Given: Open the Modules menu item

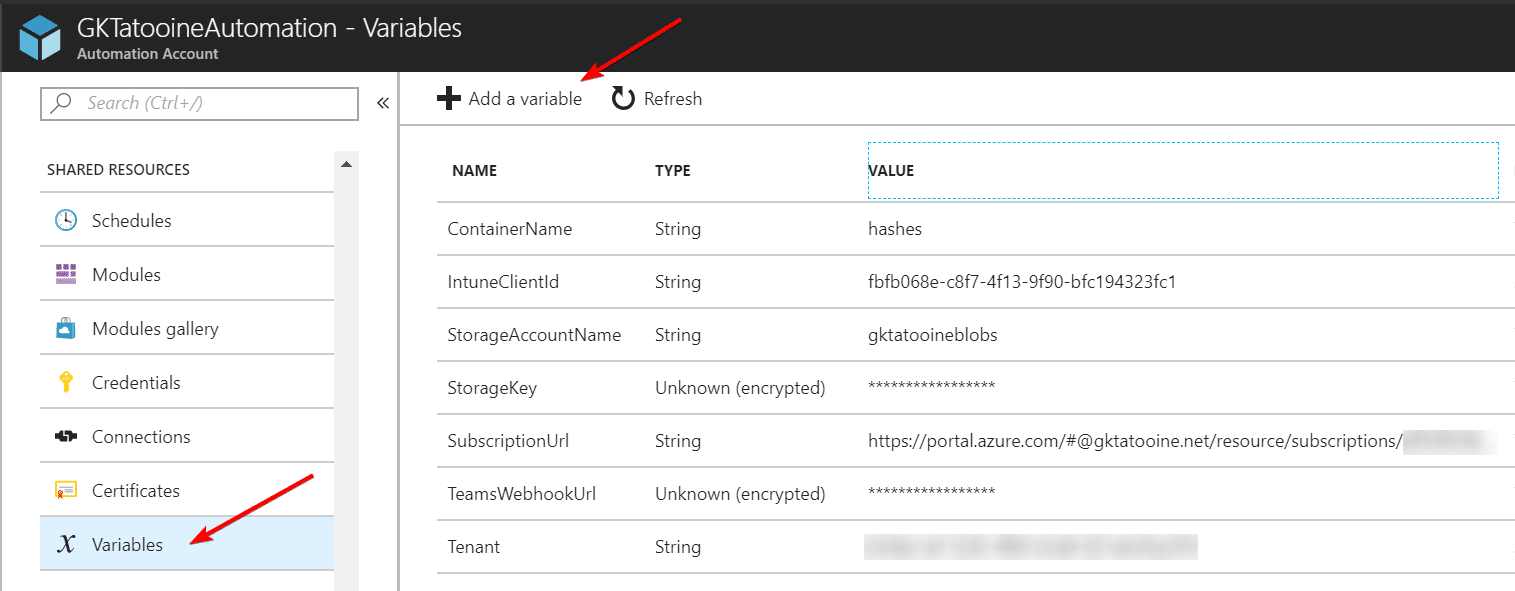Looking at the screenshot, I should tap(186, 274).
